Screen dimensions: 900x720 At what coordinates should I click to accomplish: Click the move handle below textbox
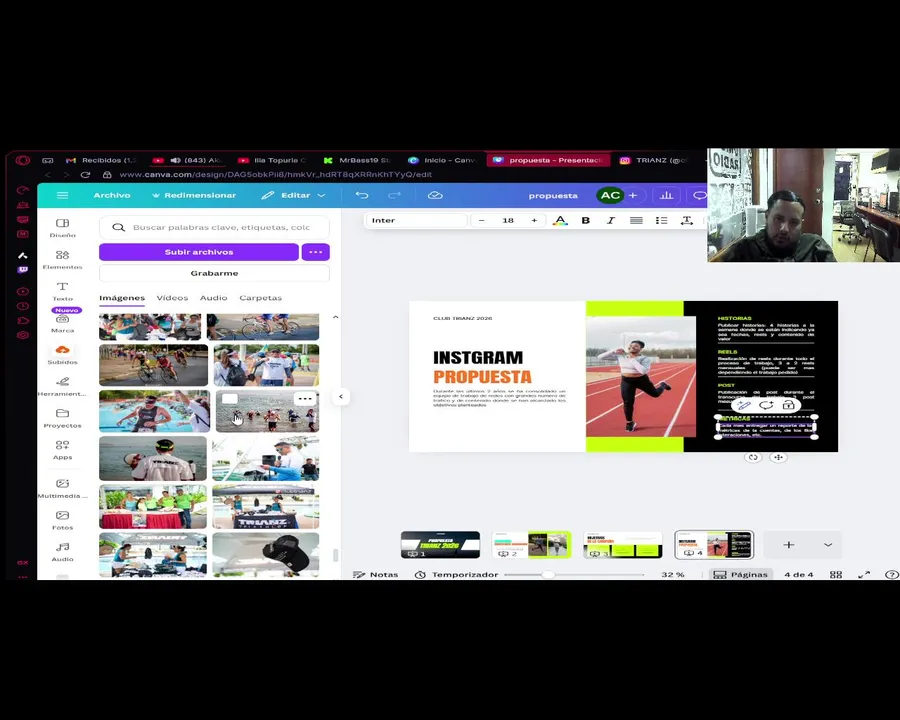(x=778, y=457)
